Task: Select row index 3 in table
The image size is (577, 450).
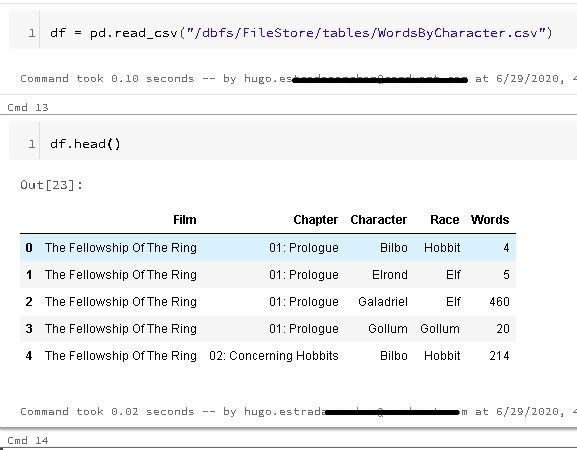Action: pyautogui.click(x=29, y=329)
